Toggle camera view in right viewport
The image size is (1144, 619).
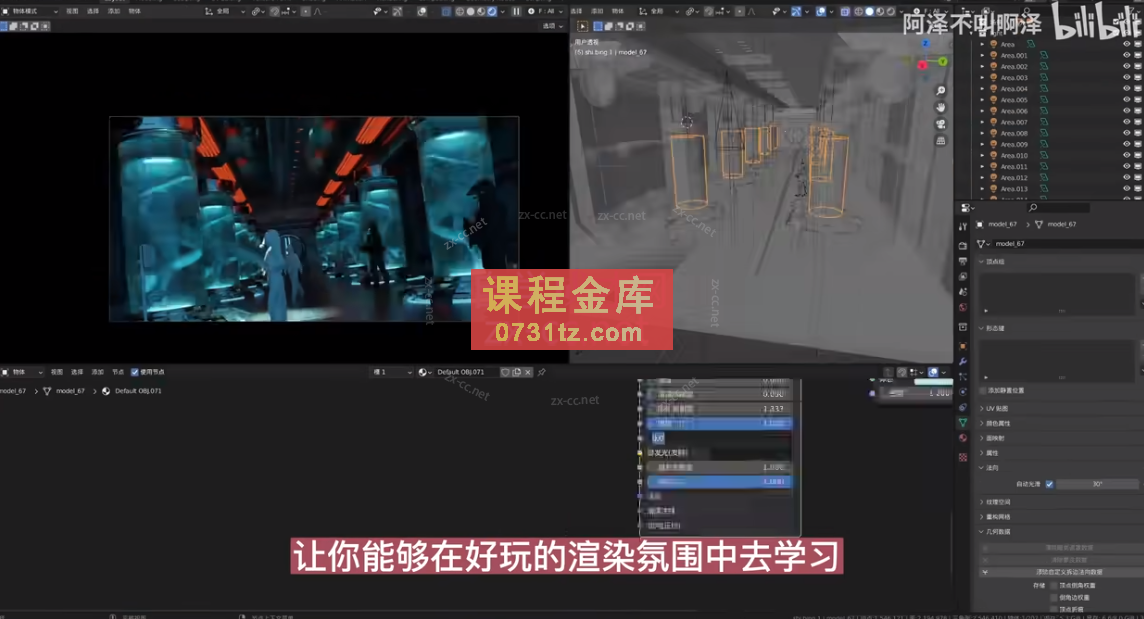coord(941,124)
